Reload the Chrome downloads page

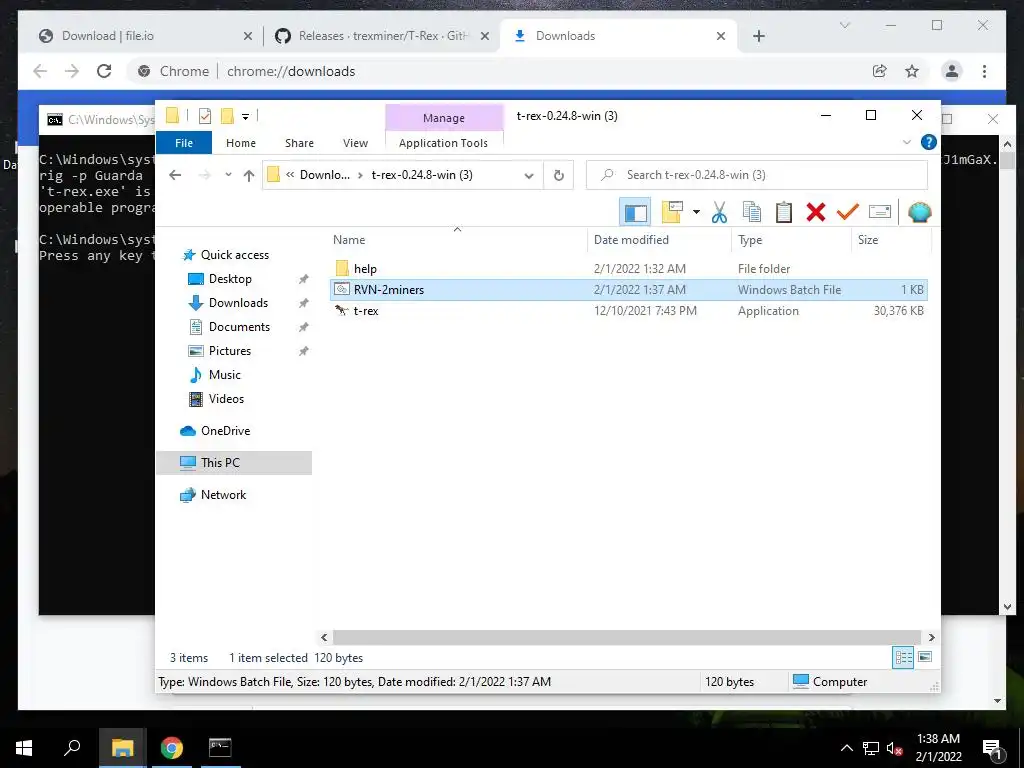[x=104, y=71]
